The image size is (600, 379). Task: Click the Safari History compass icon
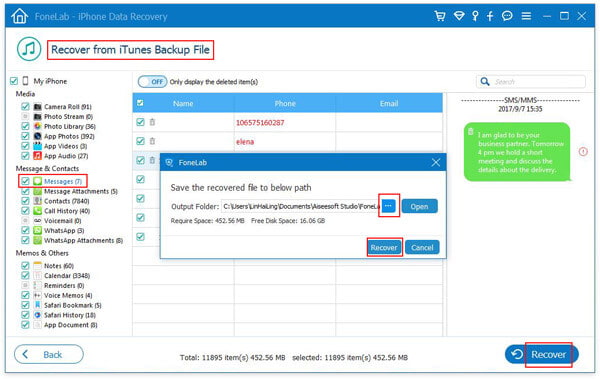pyautogui.click(x=38, y=315)
